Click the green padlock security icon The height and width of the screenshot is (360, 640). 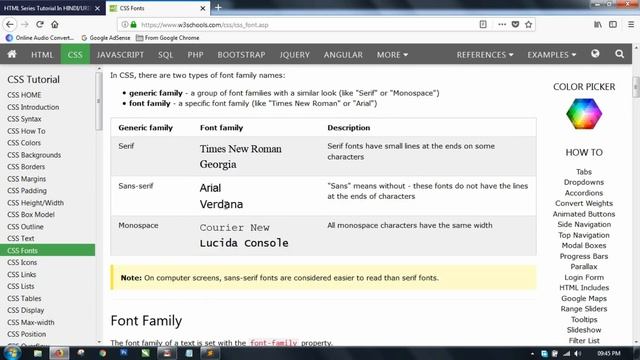tap(133, 24)
